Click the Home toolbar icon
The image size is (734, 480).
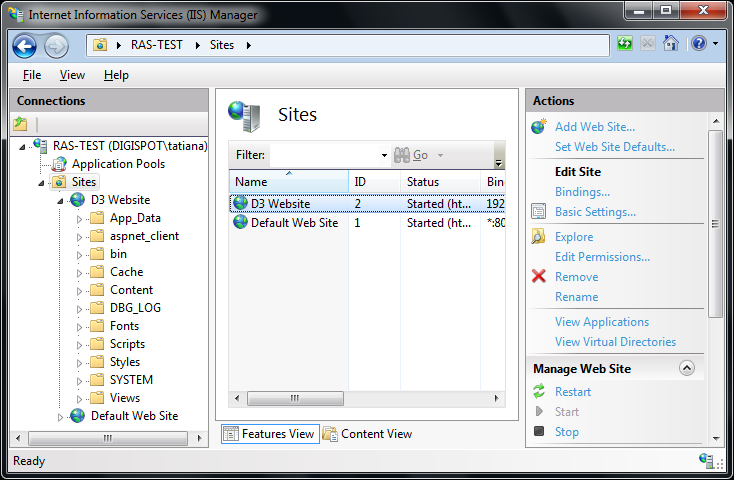(671, 44)
